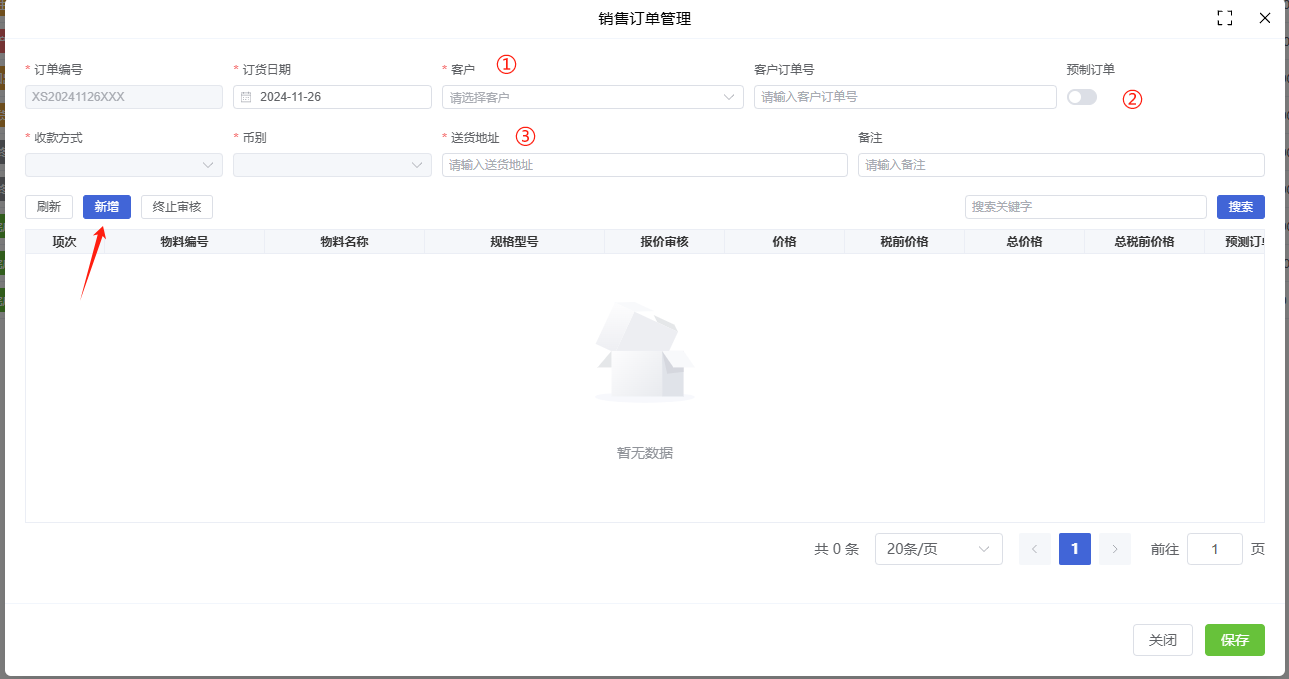Focus the 订单编号 field

pos(124,97)
